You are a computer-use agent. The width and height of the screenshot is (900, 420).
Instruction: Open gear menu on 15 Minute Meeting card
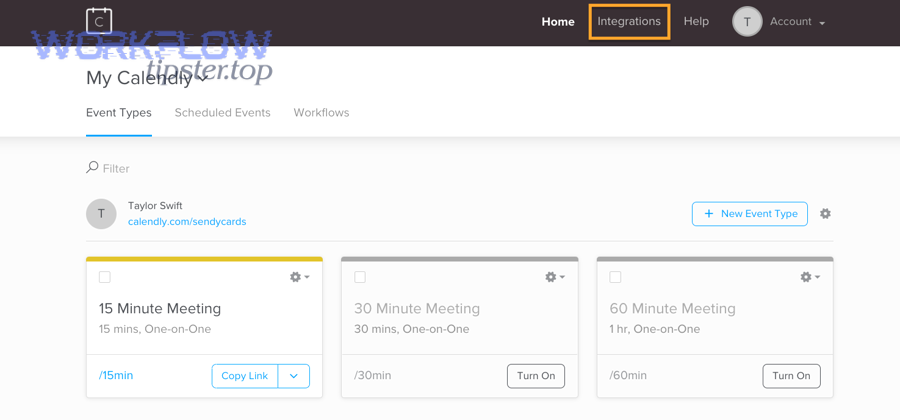[x=300, y=277]
